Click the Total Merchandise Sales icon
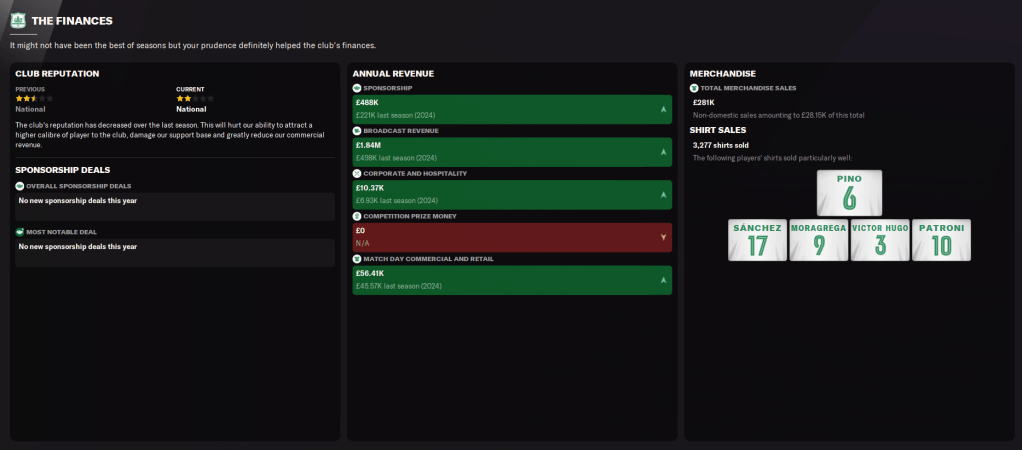The image size is (1022, 450). point(694,88)
